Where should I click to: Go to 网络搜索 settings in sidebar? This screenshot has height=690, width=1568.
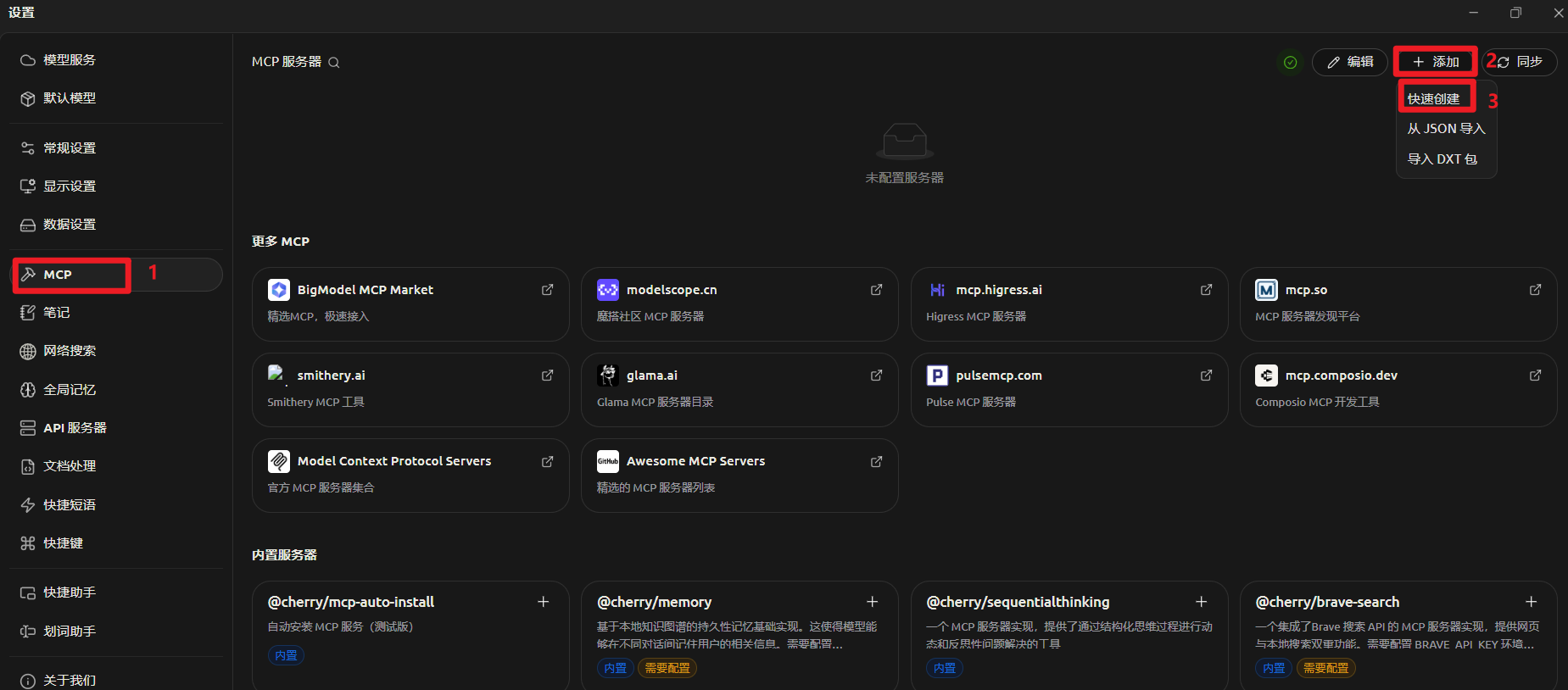click(x=70, y=351)
